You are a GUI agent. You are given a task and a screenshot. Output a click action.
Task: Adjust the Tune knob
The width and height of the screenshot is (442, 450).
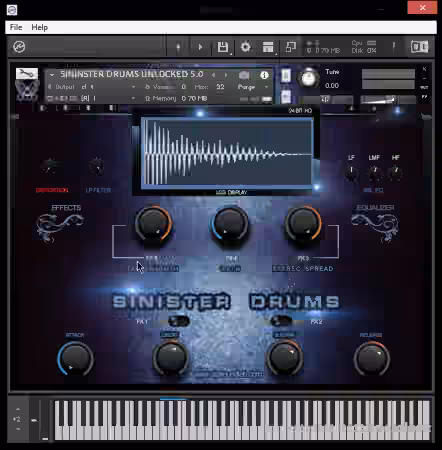pos(308,78)
